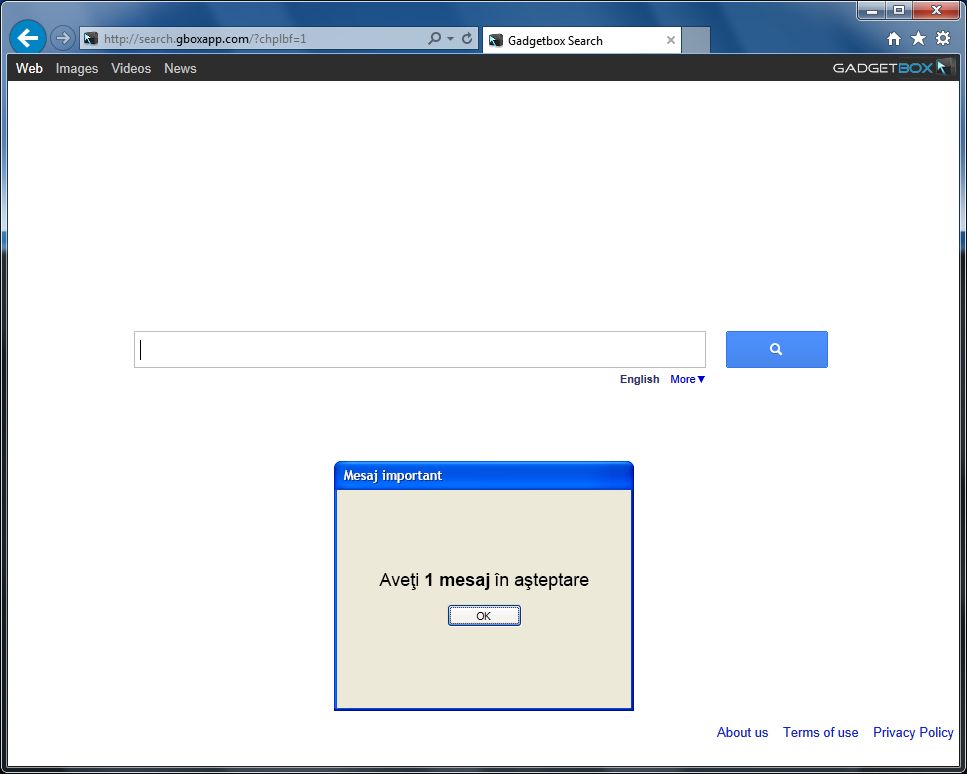Expand the More languages dropdown

point(687,379)
